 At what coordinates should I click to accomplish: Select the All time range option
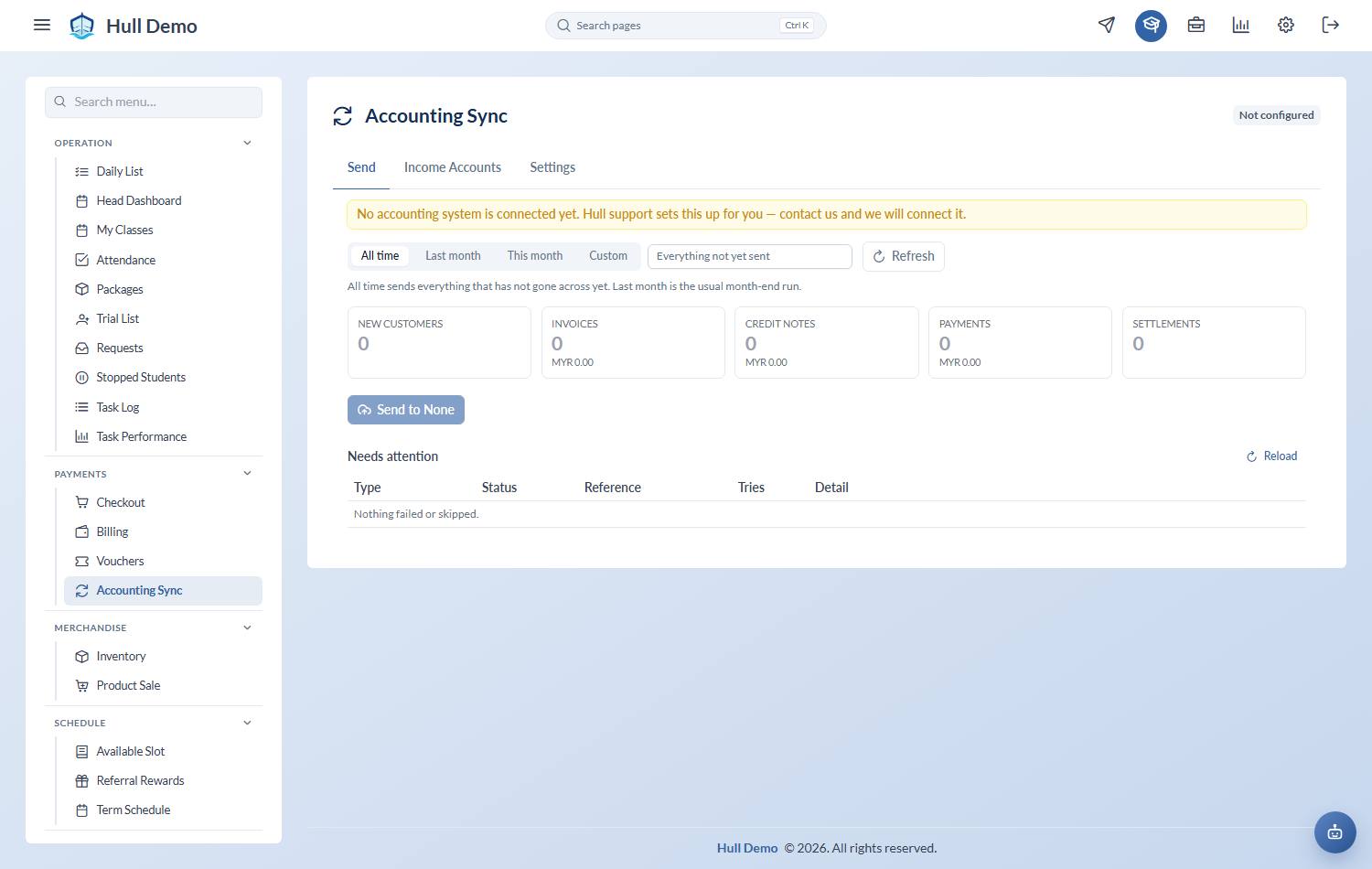pyautogui.click(x=380, y=256)
